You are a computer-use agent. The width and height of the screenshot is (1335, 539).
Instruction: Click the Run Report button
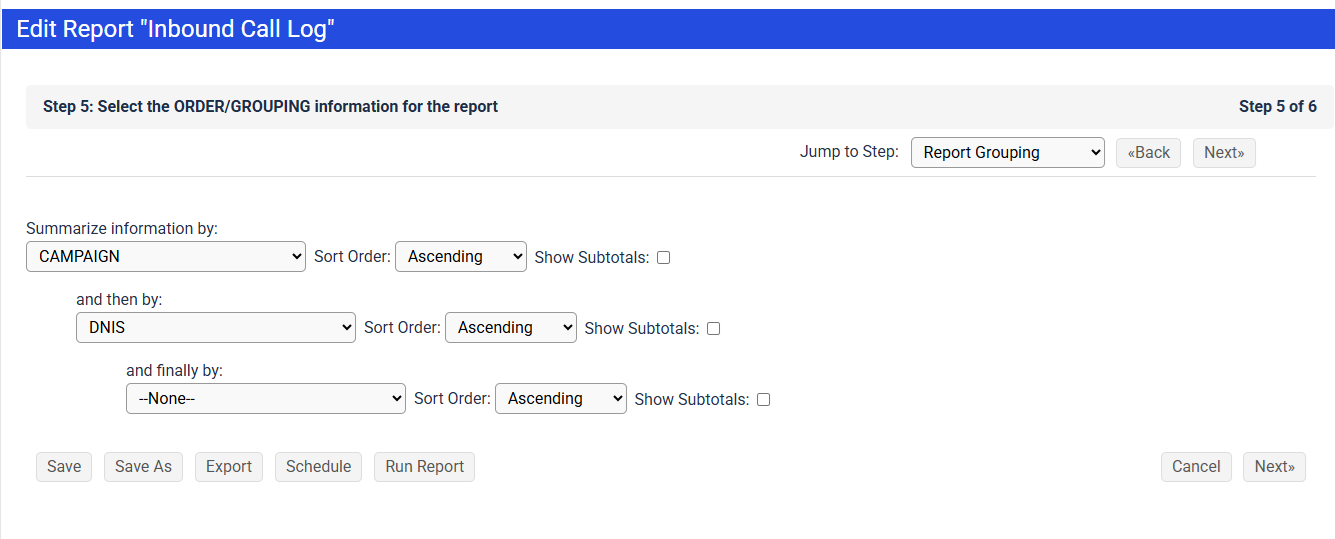pos(425,467)
